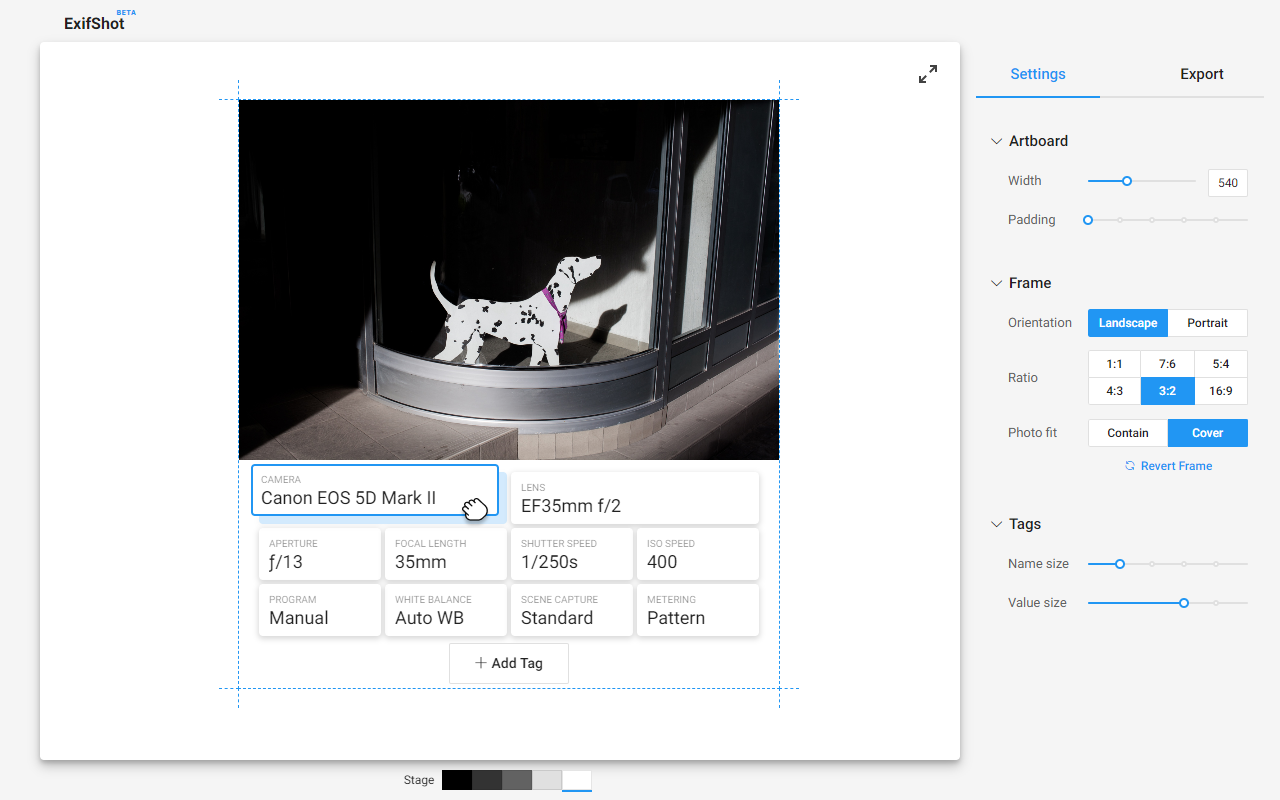This screenshot has width=1280, height=800.
Task: Click the dalmatian photo in artboard
Action: coord(509,280)
